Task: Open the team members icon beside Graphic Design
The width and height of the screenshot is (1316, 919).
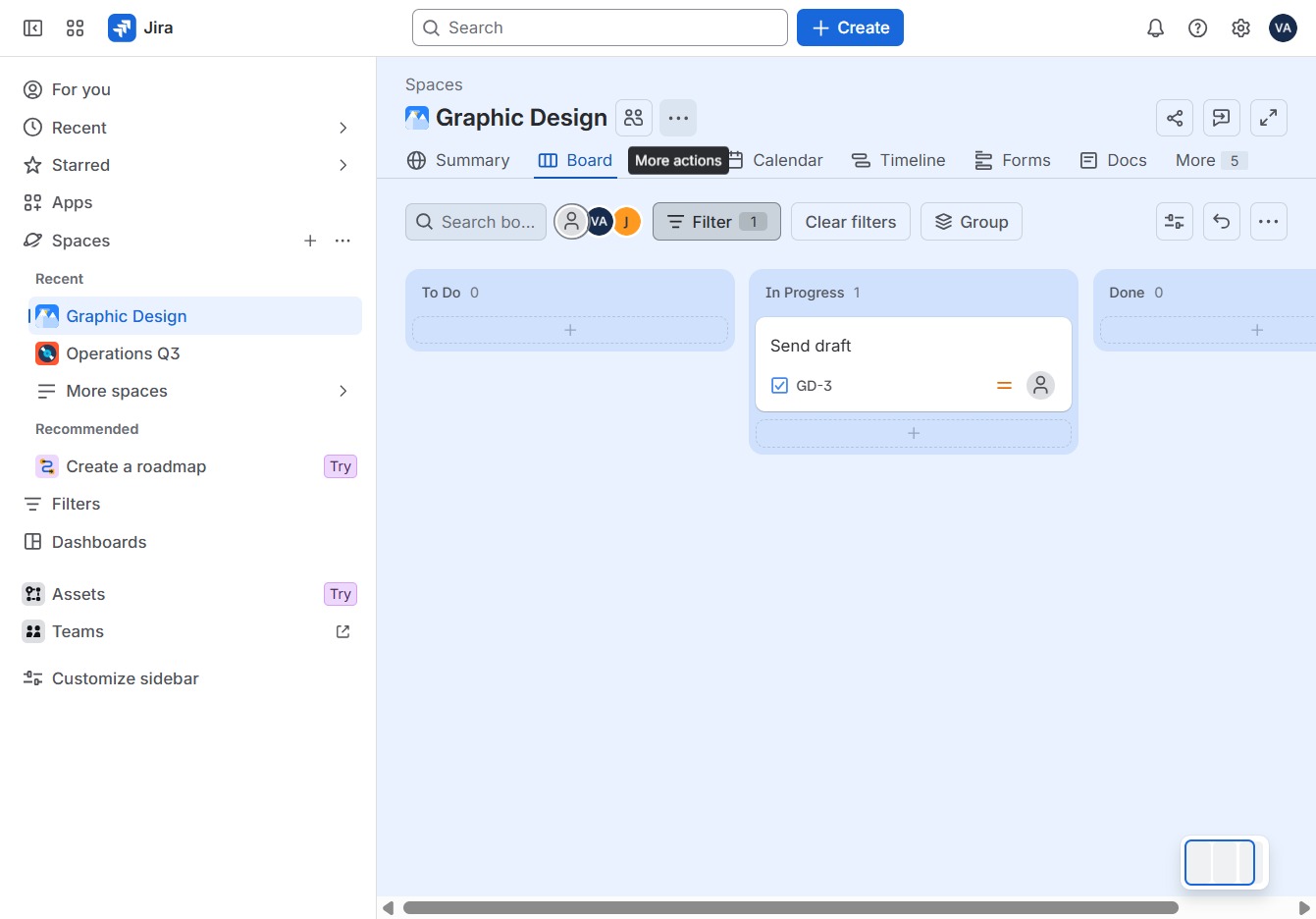Action: [x=634, y=118]
